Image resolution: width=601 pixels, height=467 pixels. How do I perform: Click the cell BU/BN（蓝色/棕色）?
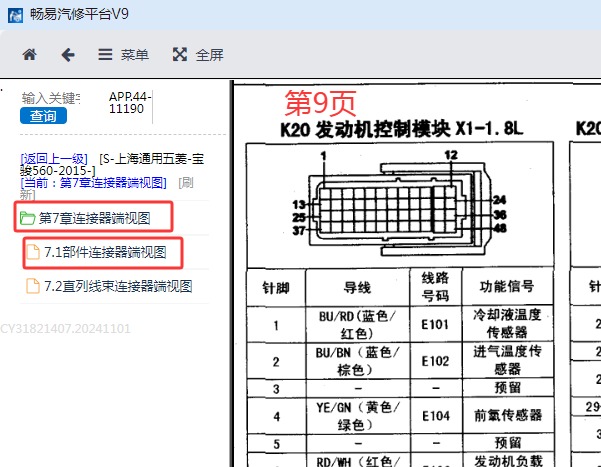[357, 361]
